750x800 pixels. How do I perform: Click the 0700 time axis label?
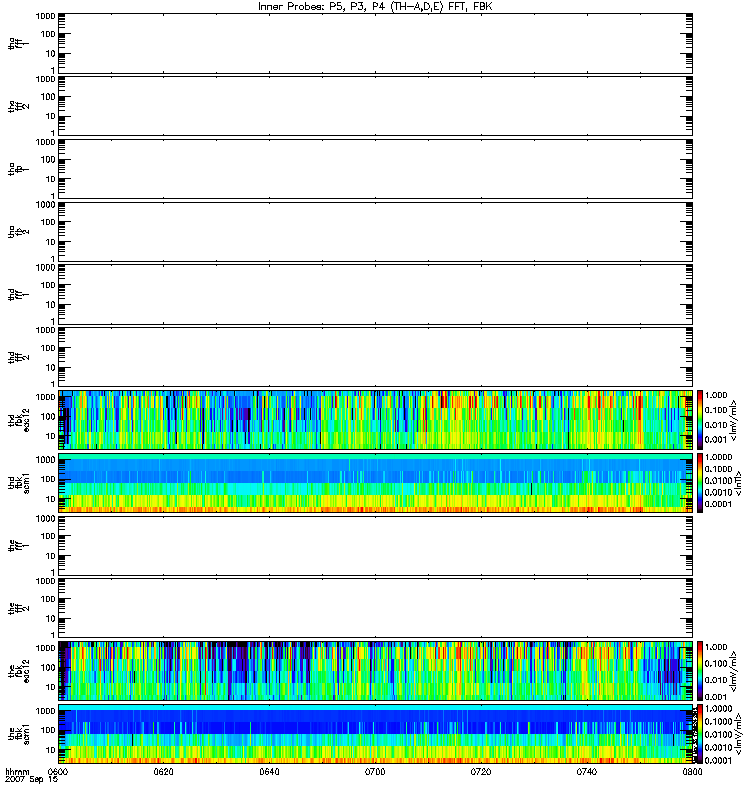coord(375,772)
